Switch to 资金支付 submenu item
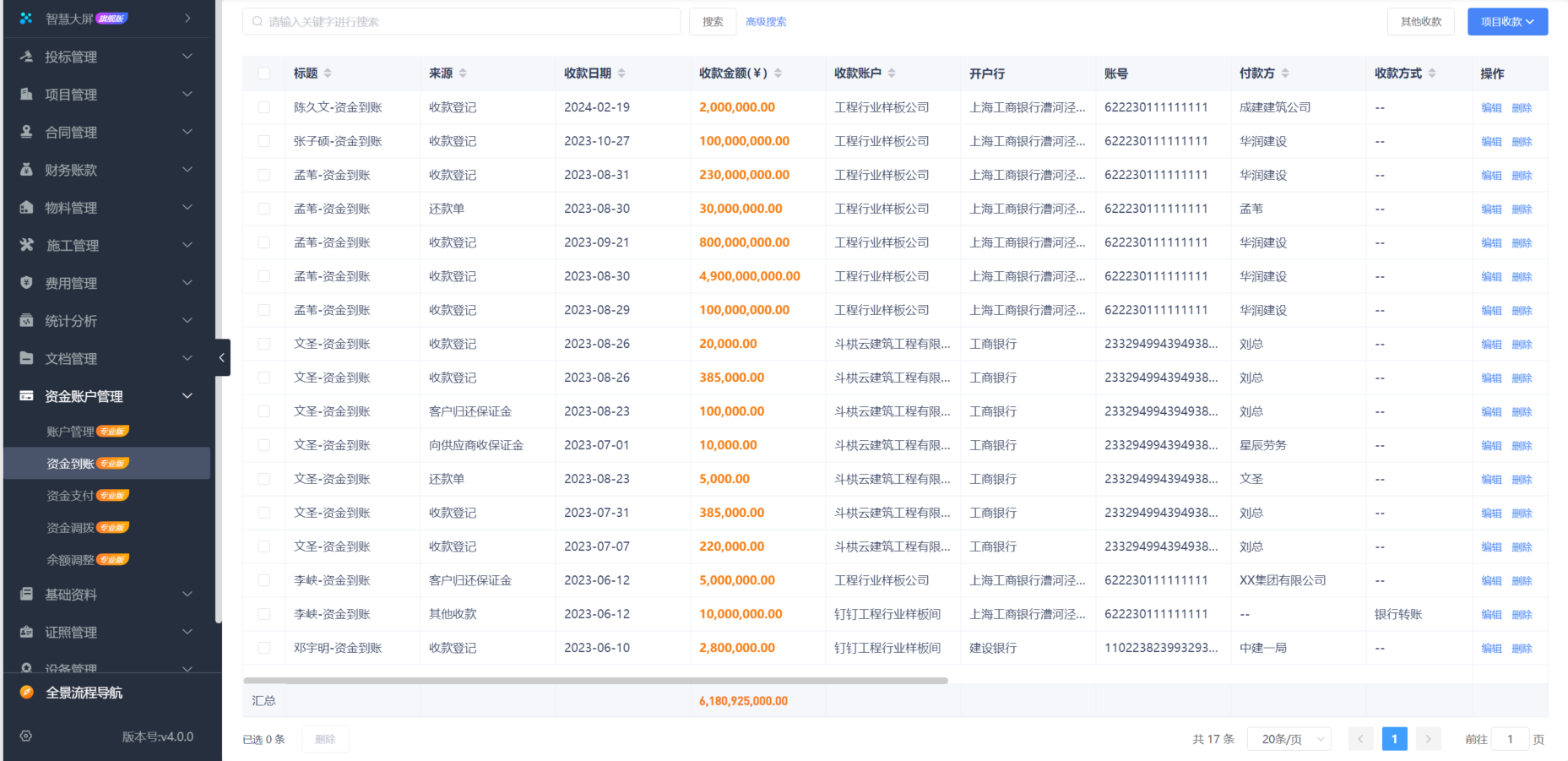 pos(71,495)
